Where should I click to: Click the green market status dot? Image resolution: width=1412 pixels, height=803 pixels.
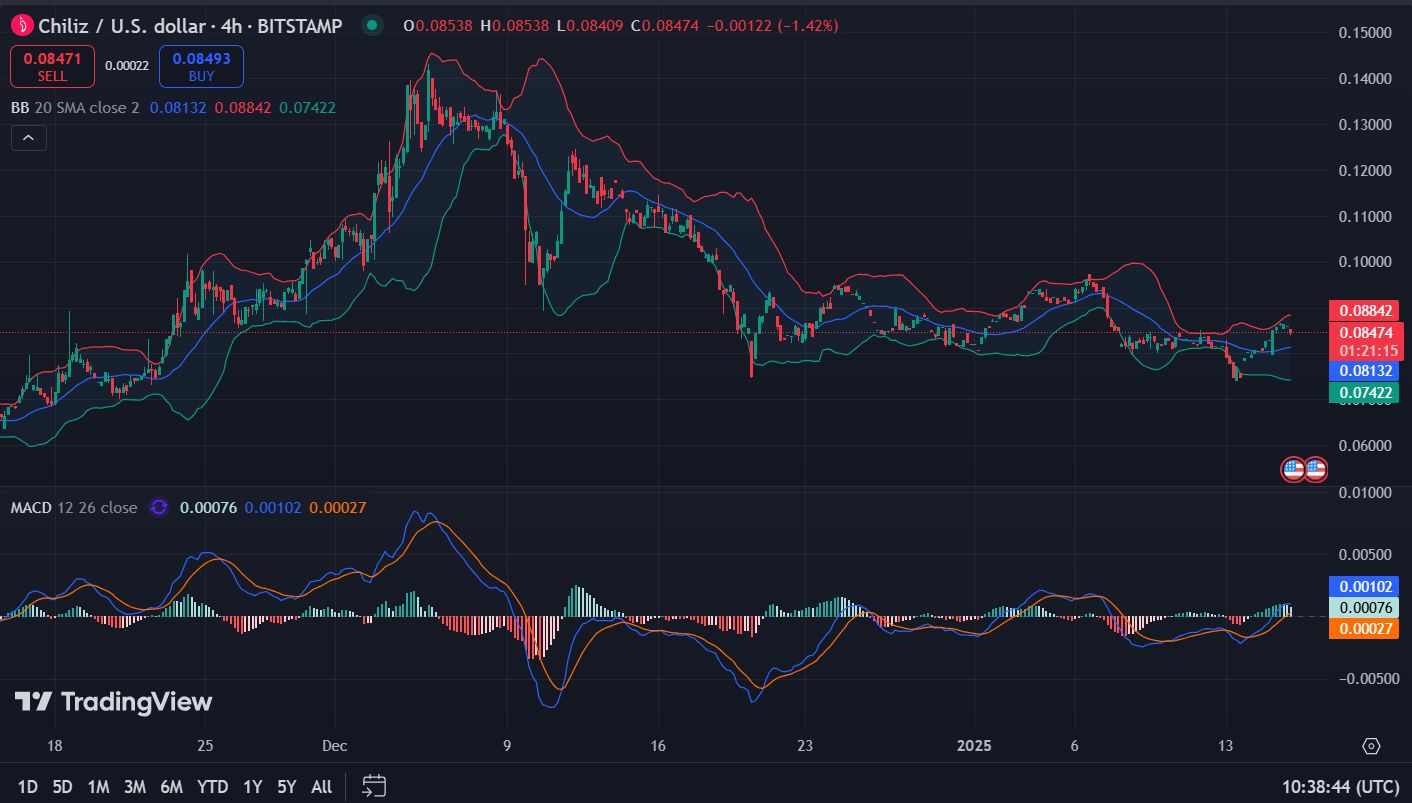coord(373,25)
